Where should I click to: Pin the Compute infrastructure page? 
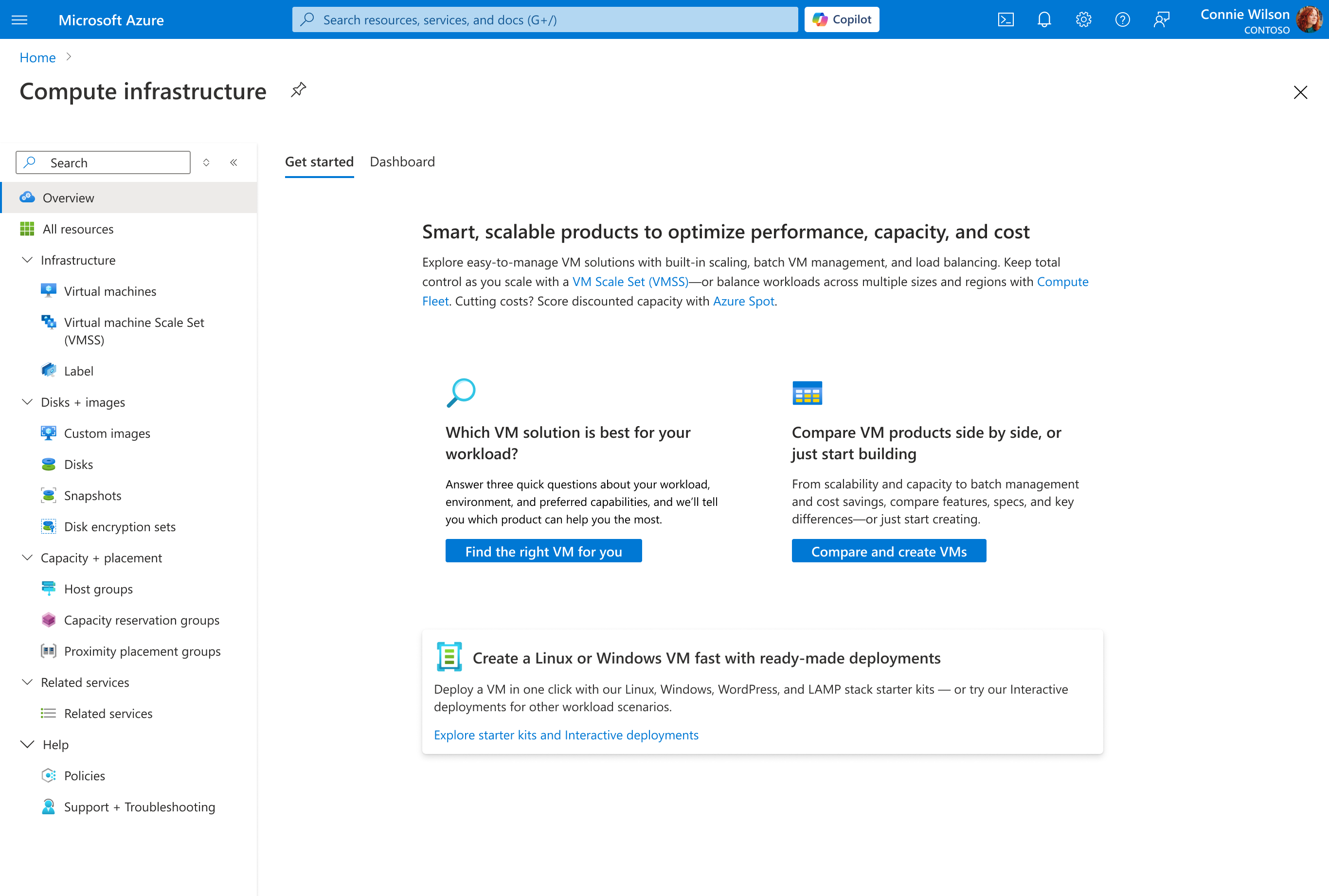click(x=298, y=90)
